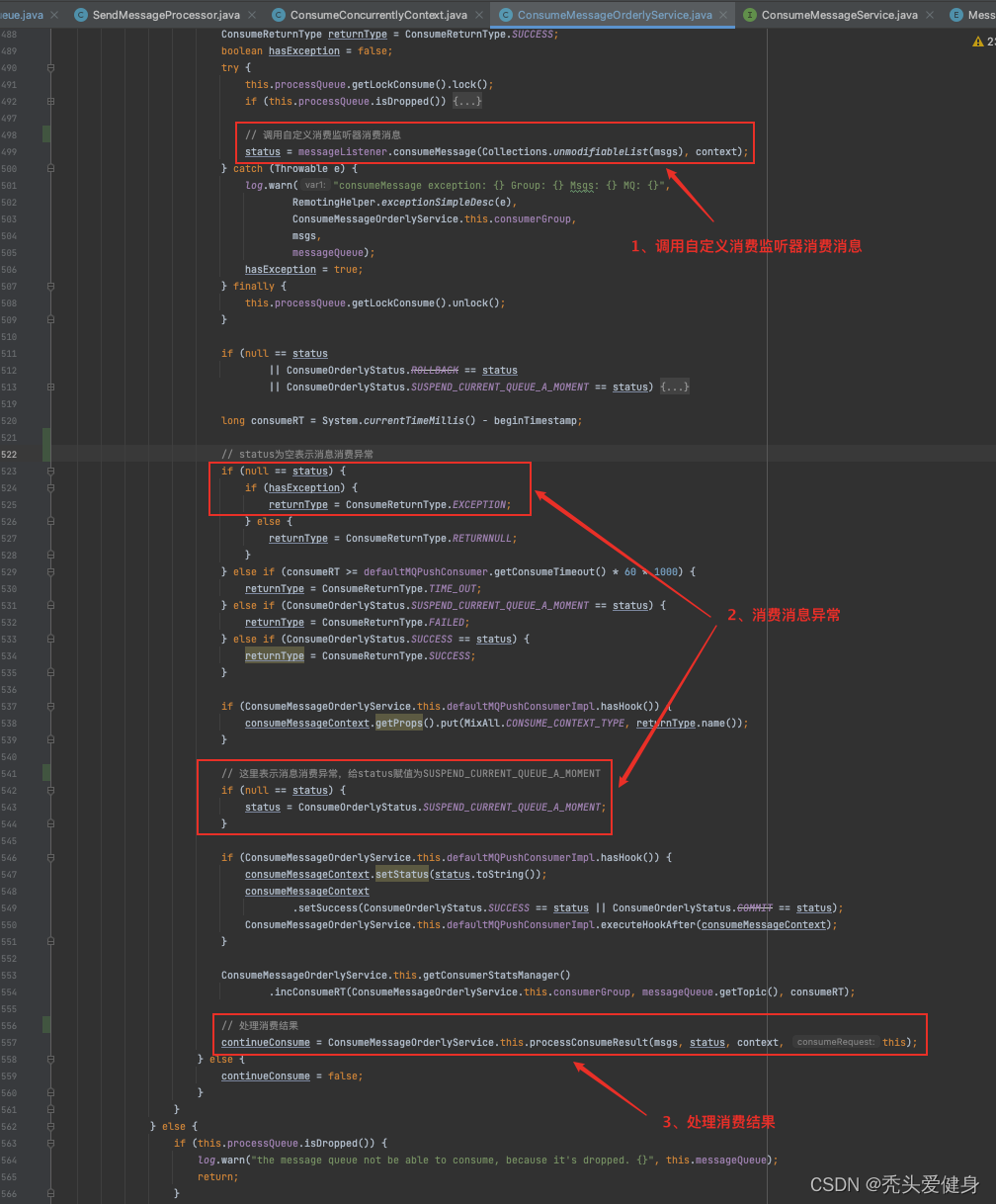The width and height of the screenshot is (996, 1204).
Task: Collapse the try block at line 490
Action: [50, 67]
